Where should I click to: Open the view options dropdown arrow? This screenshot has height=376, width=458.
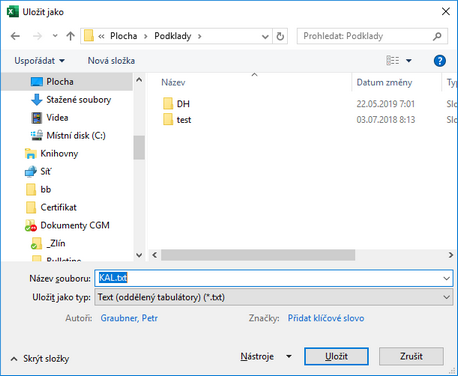(409, 61)
